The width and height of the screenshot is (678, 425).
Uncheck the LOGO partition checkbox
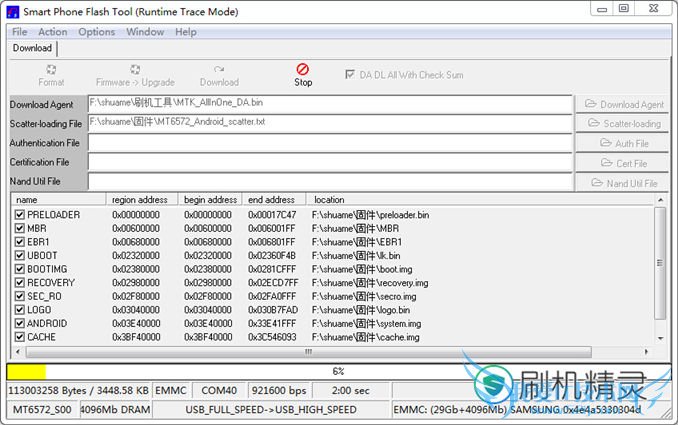tap(19, 310)
